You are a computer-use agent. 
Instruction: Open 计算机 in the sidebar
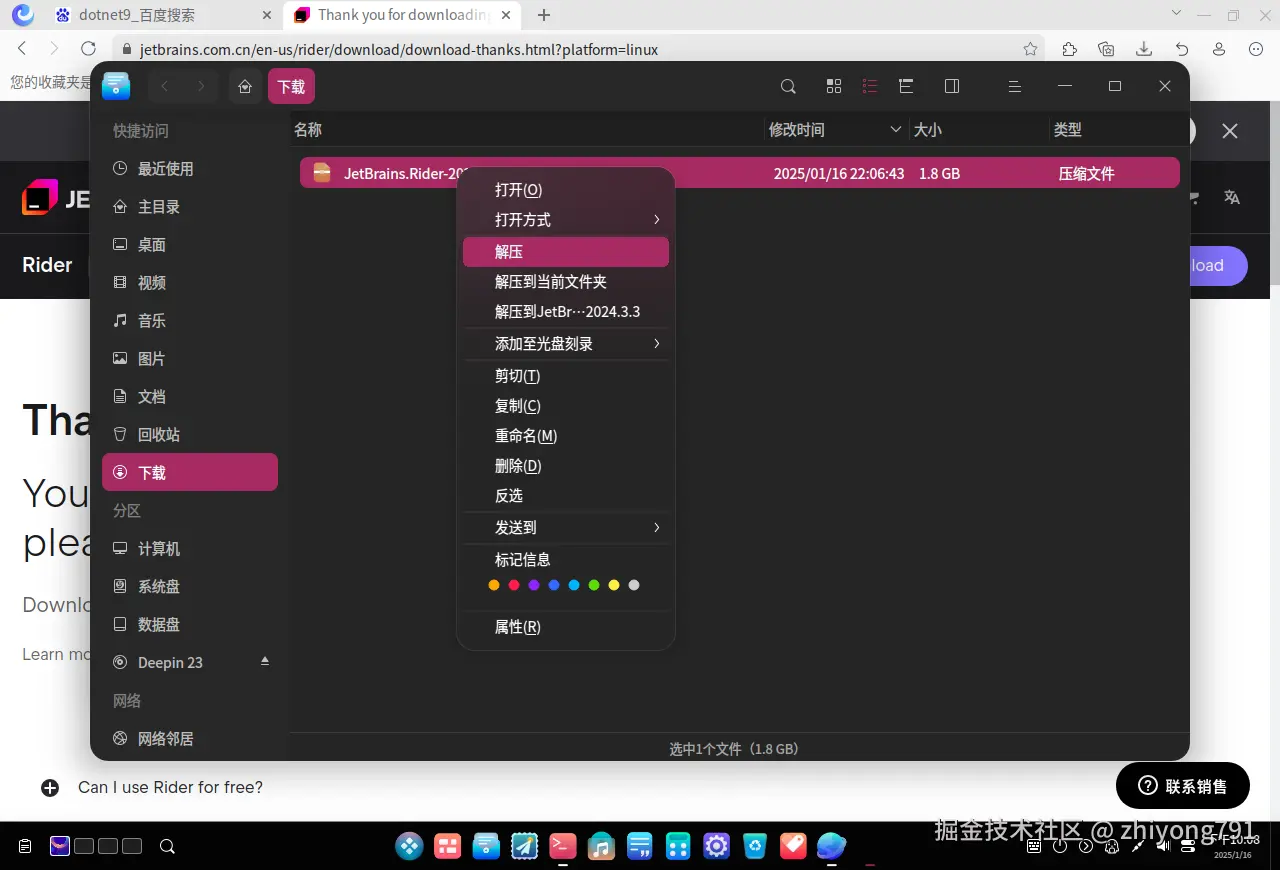coord(190,549)
